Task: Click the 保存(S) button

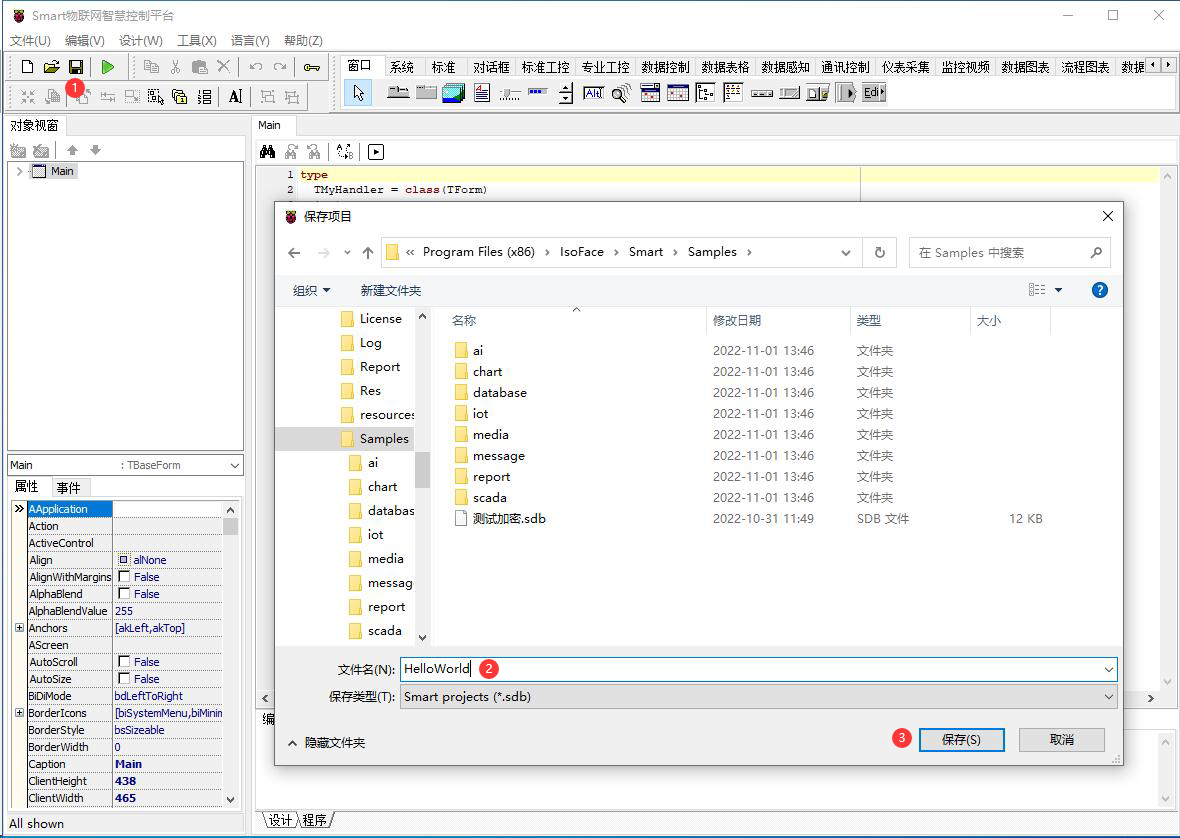Action: pyautogui.click(x=961, y=740)
